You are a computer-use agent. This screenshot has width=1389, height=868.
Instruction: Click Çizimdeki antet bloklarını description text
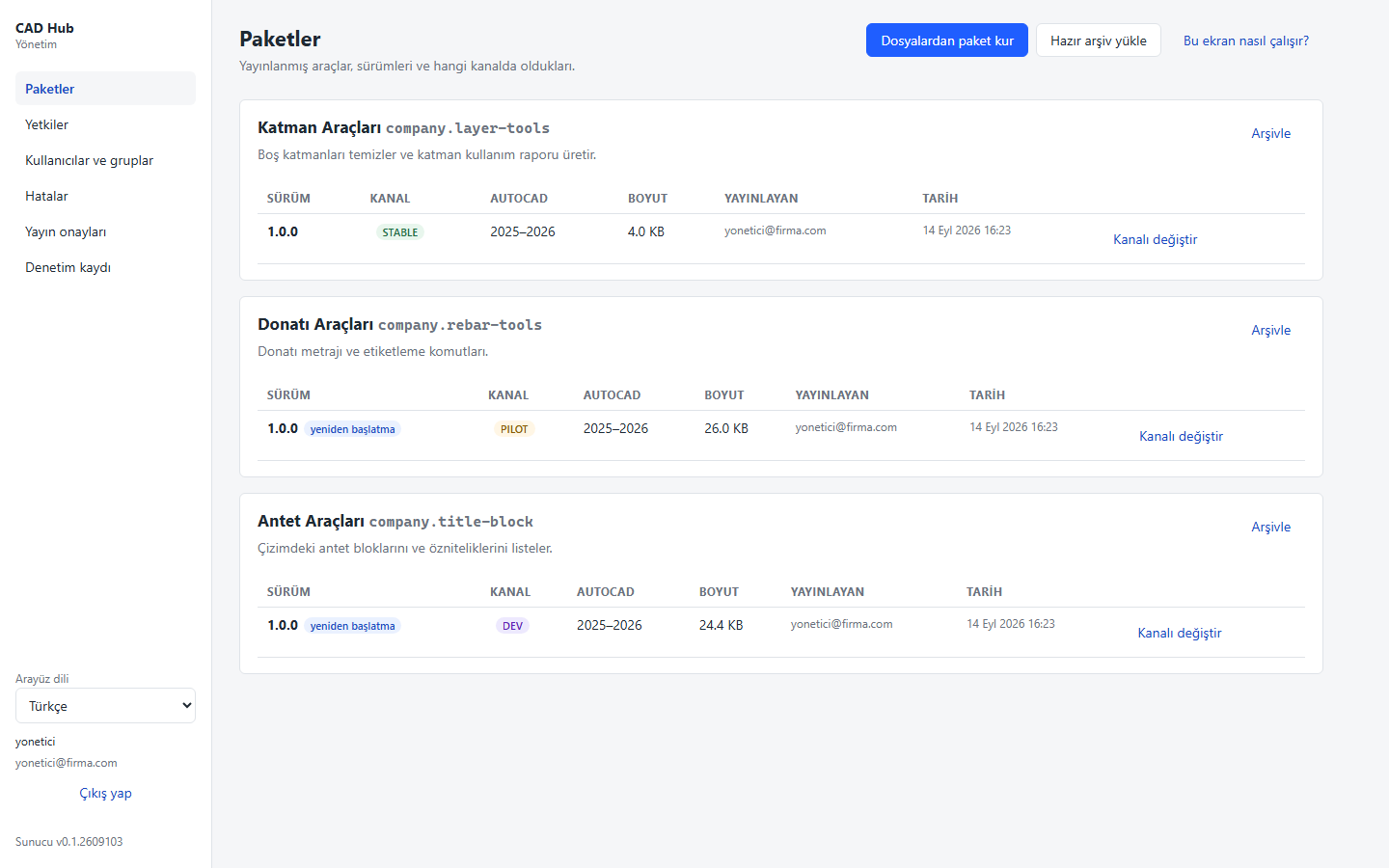click(x=405, y=549)
